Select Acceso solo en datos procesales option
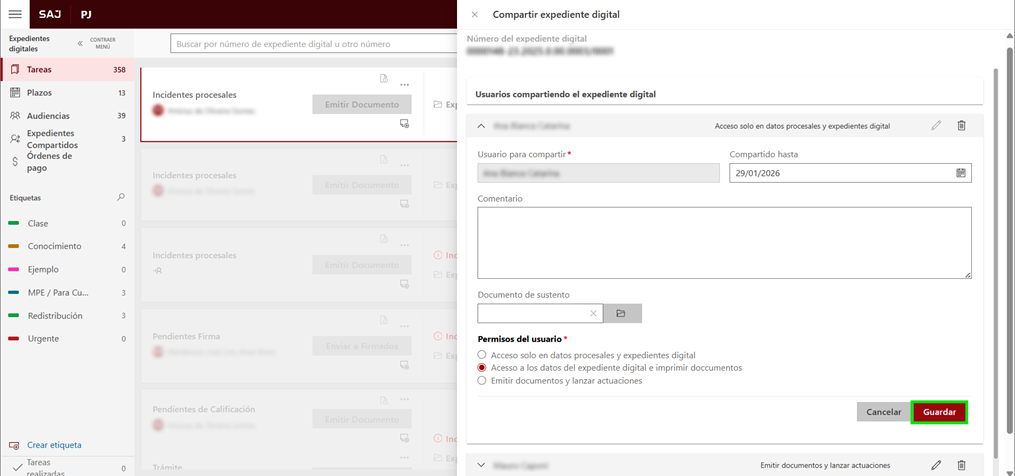Image resolution: width=1015 pixels, height=476 pixels. coord(482,355)
